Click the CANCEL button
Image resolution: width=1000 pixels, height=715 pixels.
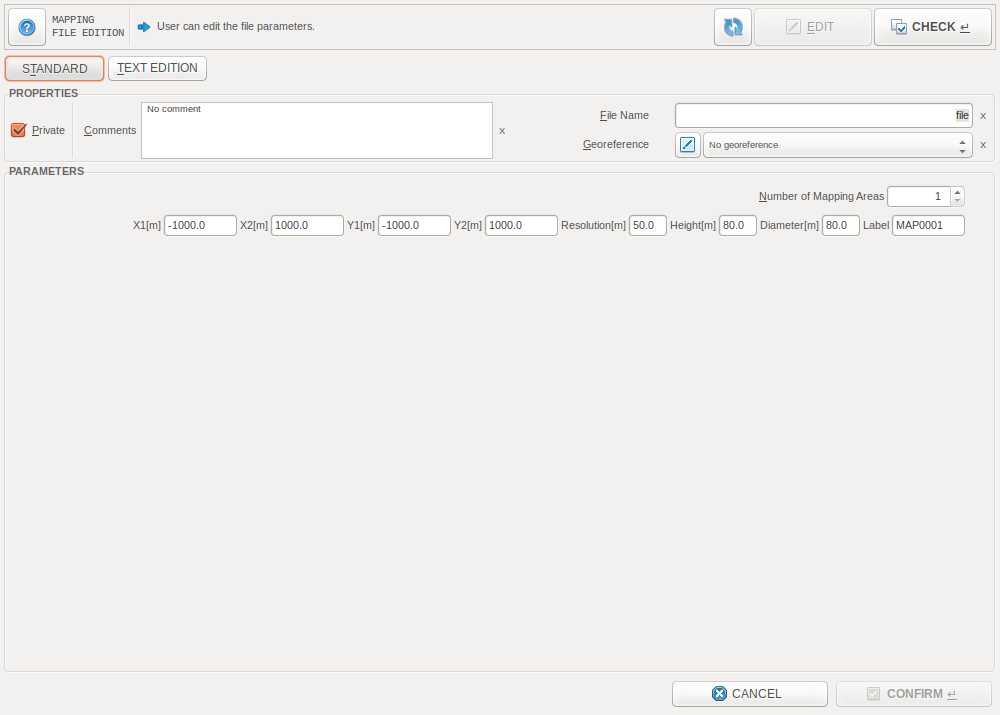point(750,694)
